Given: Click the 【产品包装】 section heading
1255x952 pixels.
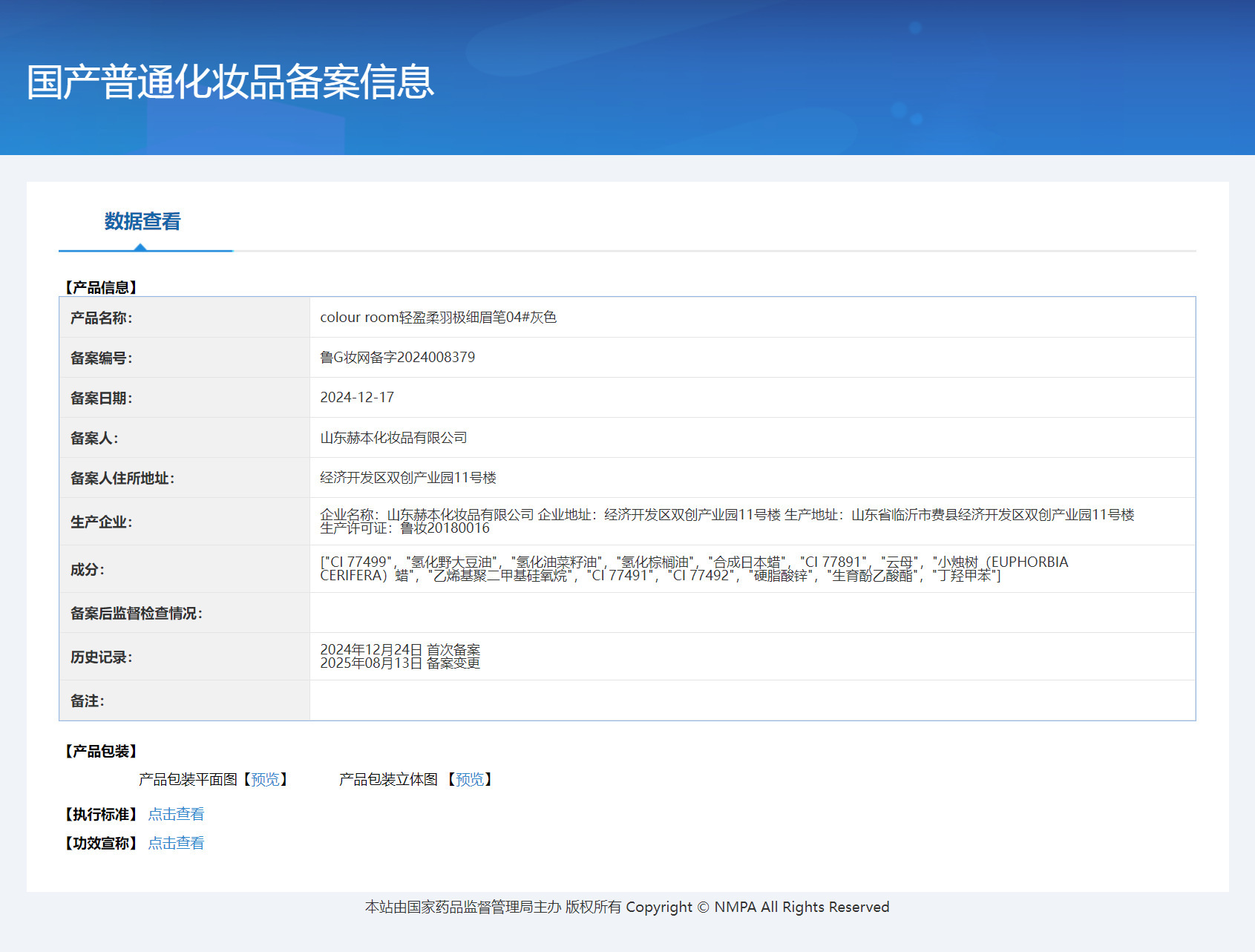Looking at the screenshot, I should coord(100,751).
